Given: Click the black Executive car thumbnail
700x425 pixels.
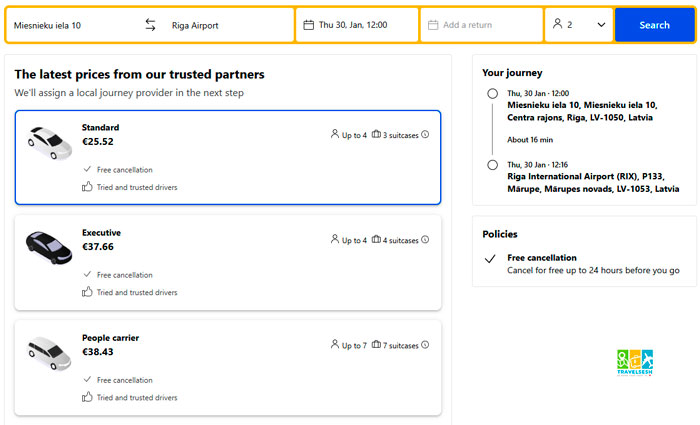Looking at the screenshot, I should point(48,246).
